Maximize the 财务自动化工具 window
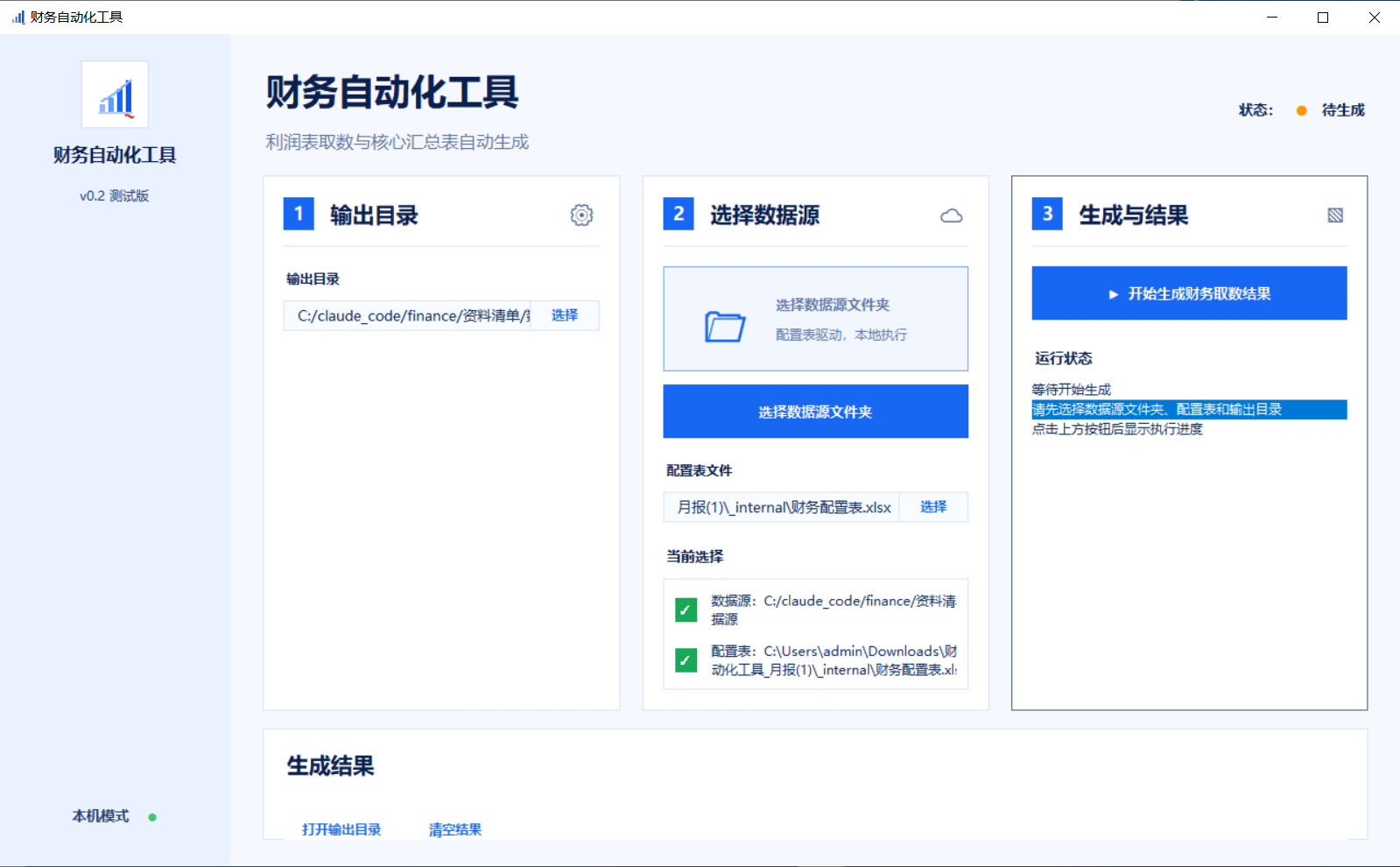The height and width of the screenshot is (867, 1400). tap(1323, 18)
